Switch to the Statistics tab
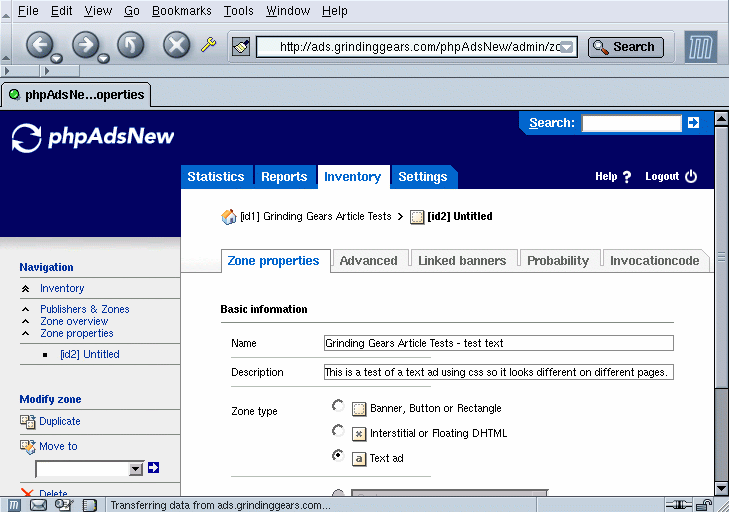The width and height of the screenshot is (729, 512). pyautogui.click(x=216, y=177)
